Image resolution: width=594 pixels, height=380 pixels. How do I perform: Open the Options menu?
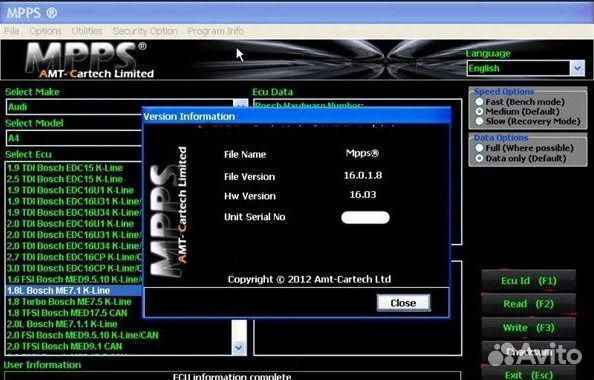(45, 31)
